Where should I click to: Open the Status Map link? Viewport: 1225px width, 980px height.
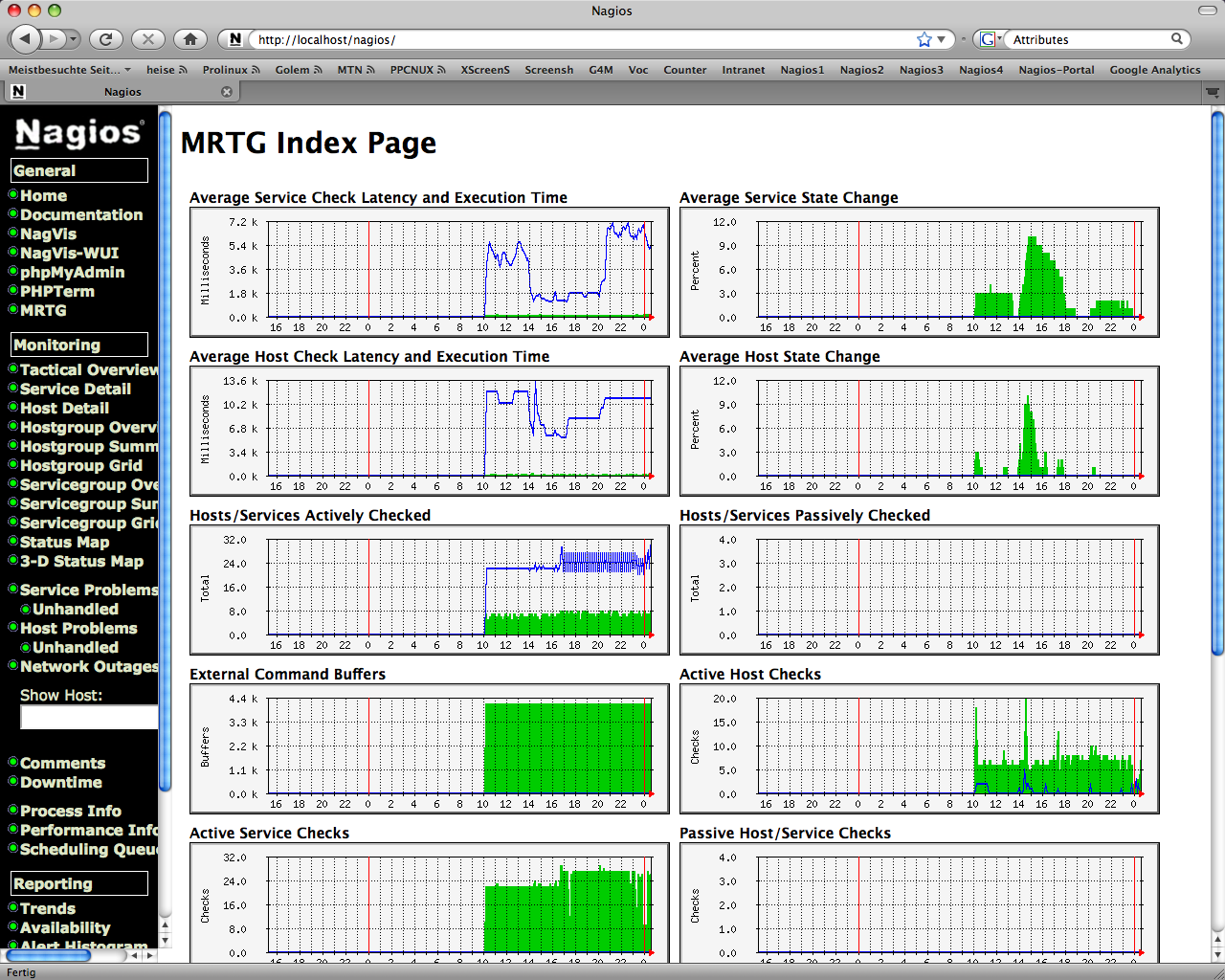64,542
